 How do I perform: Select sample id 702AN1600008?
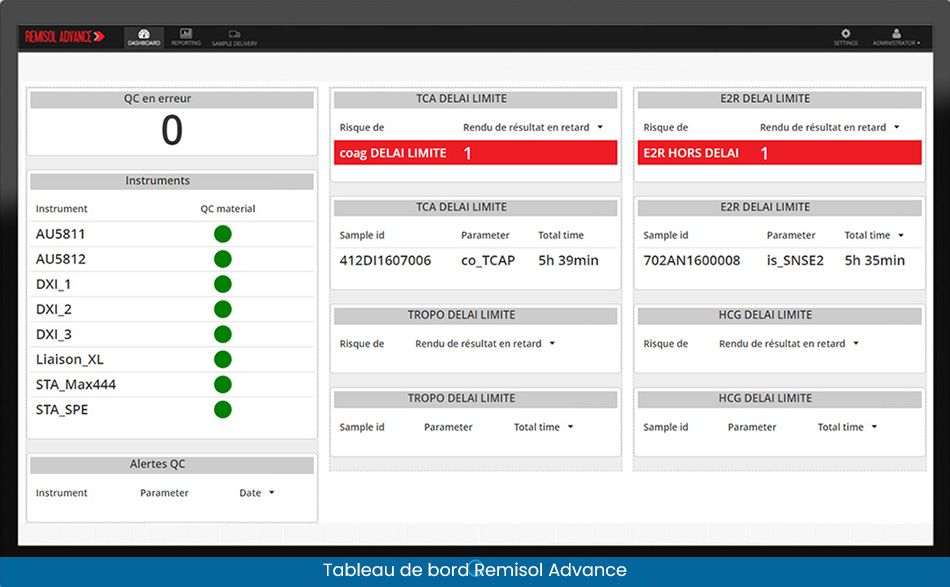691,260
